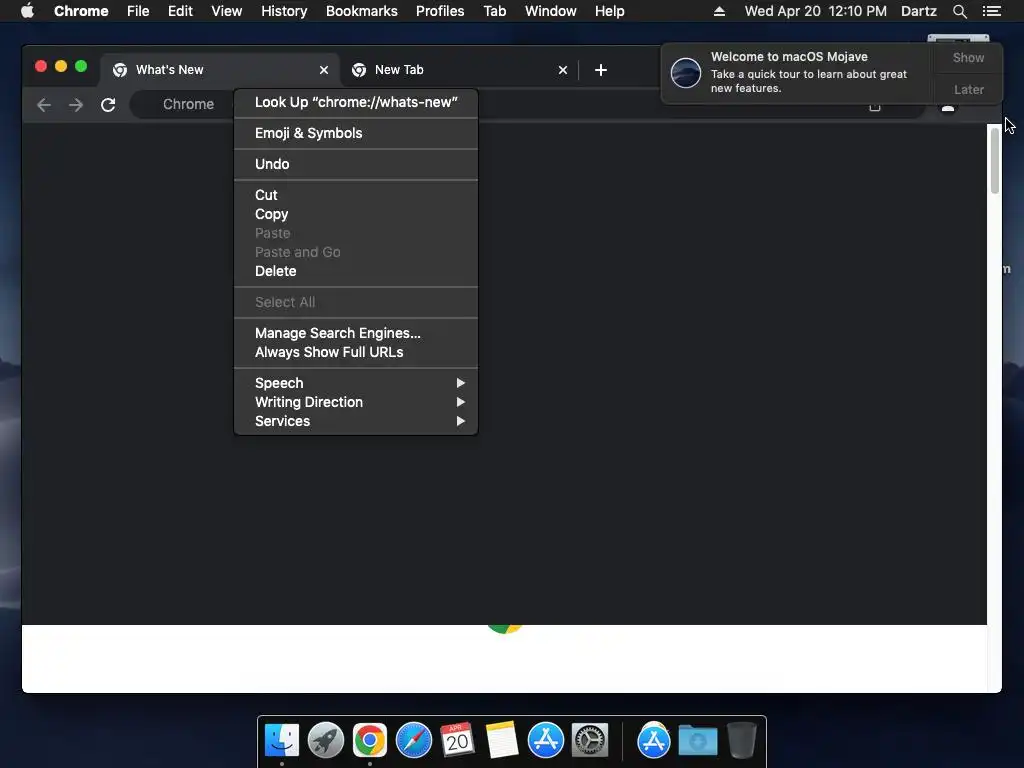Open Safari from the dock

(414, 740)
